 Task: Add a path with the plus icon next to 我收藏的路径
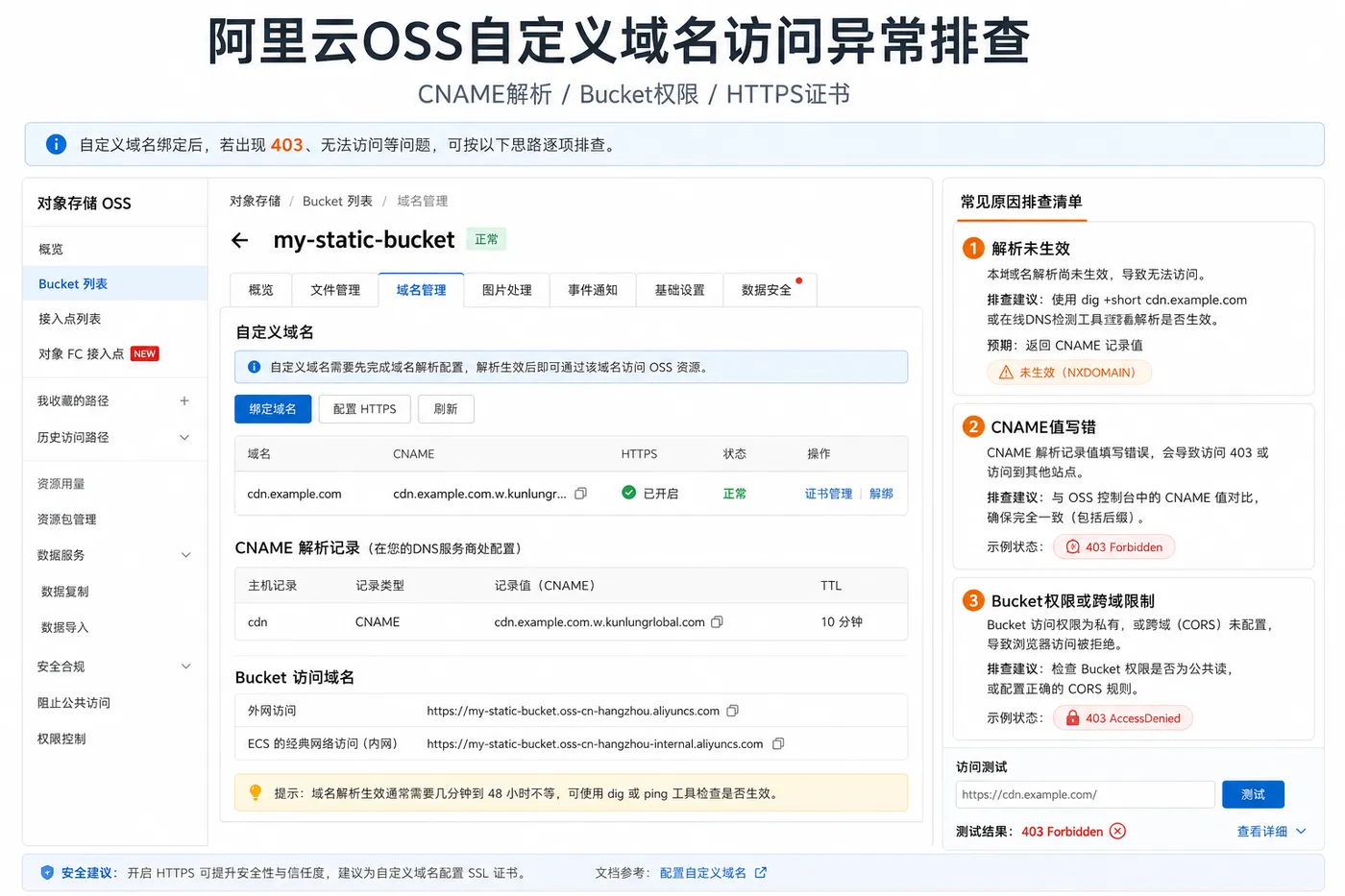click(184, 400)
